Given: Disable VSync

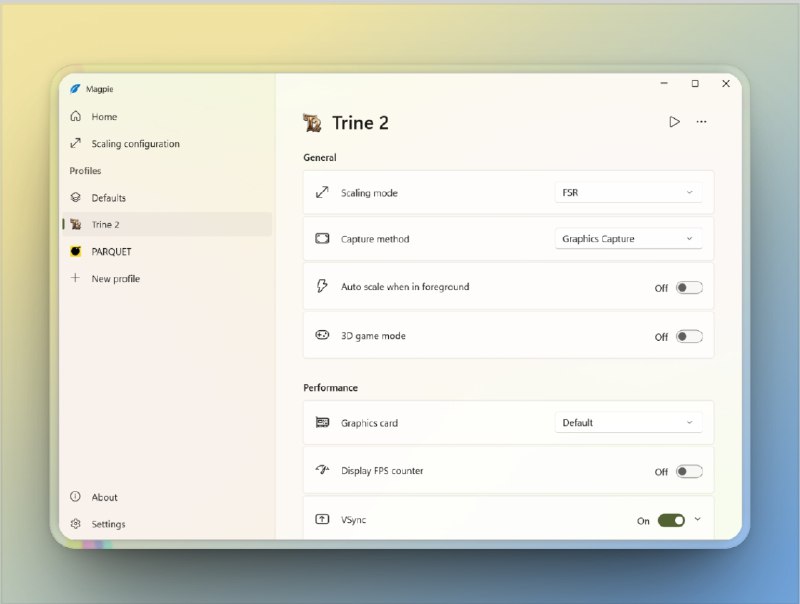Looking at the screenshot, I should pyautogui.click(x=670, y=520).
